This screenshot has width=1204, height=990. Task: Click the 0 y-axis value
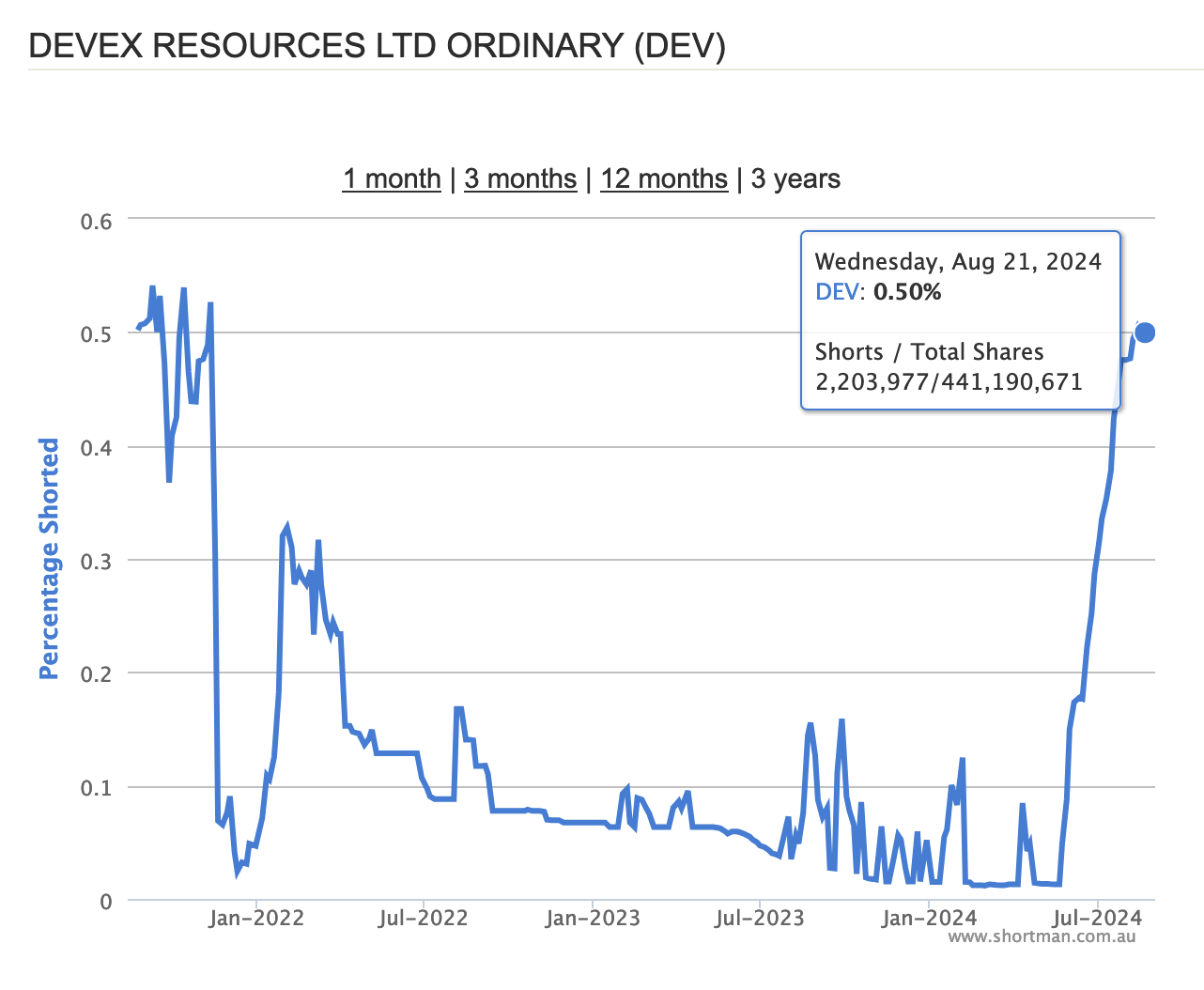coord(105,902)
